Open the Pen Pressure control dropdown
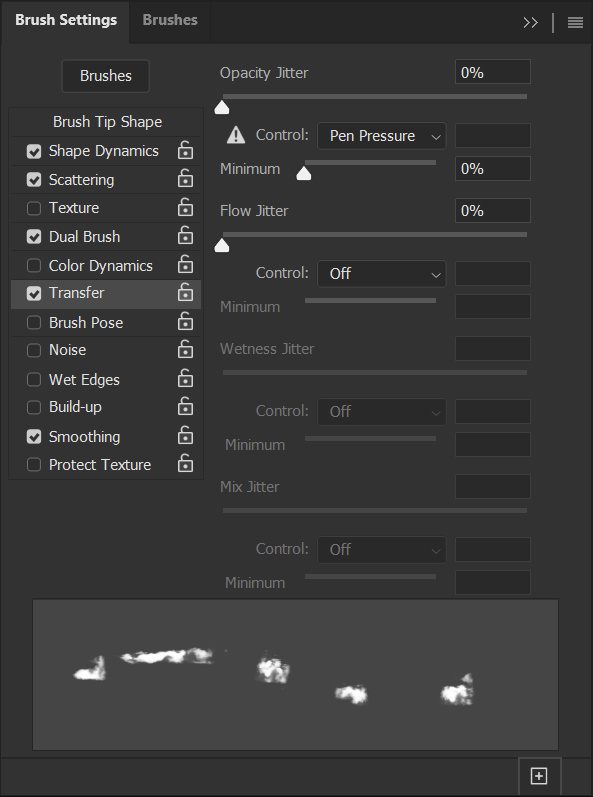The width and height of the screenshot is (593, 797). point(382,136)
